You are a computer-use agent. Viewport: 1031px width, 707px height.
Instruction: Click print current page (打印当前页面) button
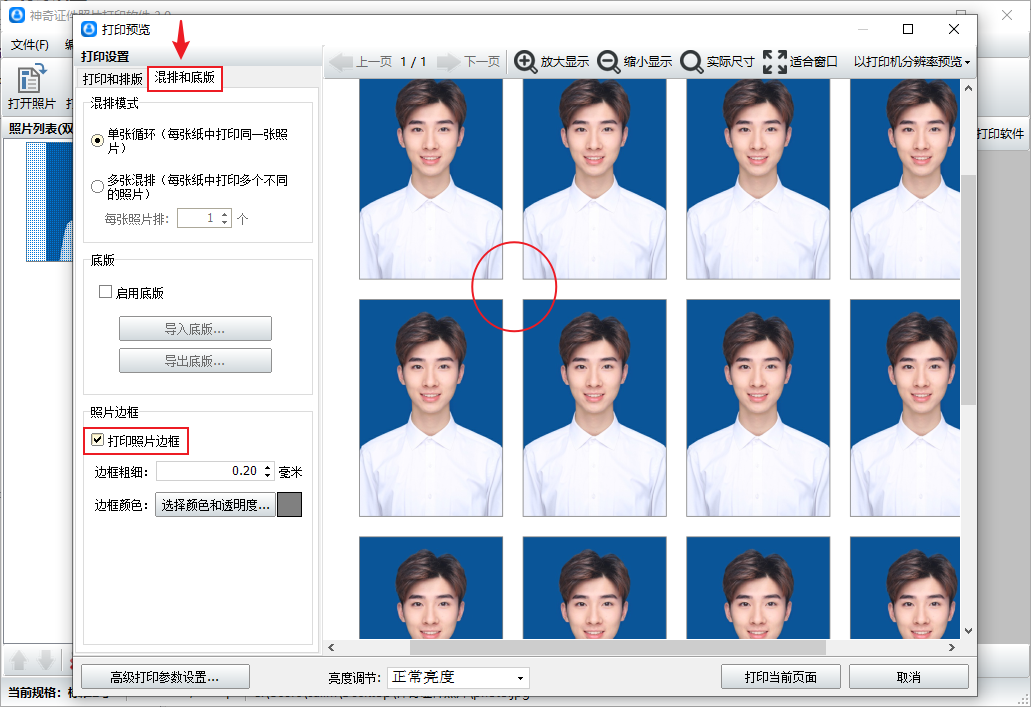[780, 677]
